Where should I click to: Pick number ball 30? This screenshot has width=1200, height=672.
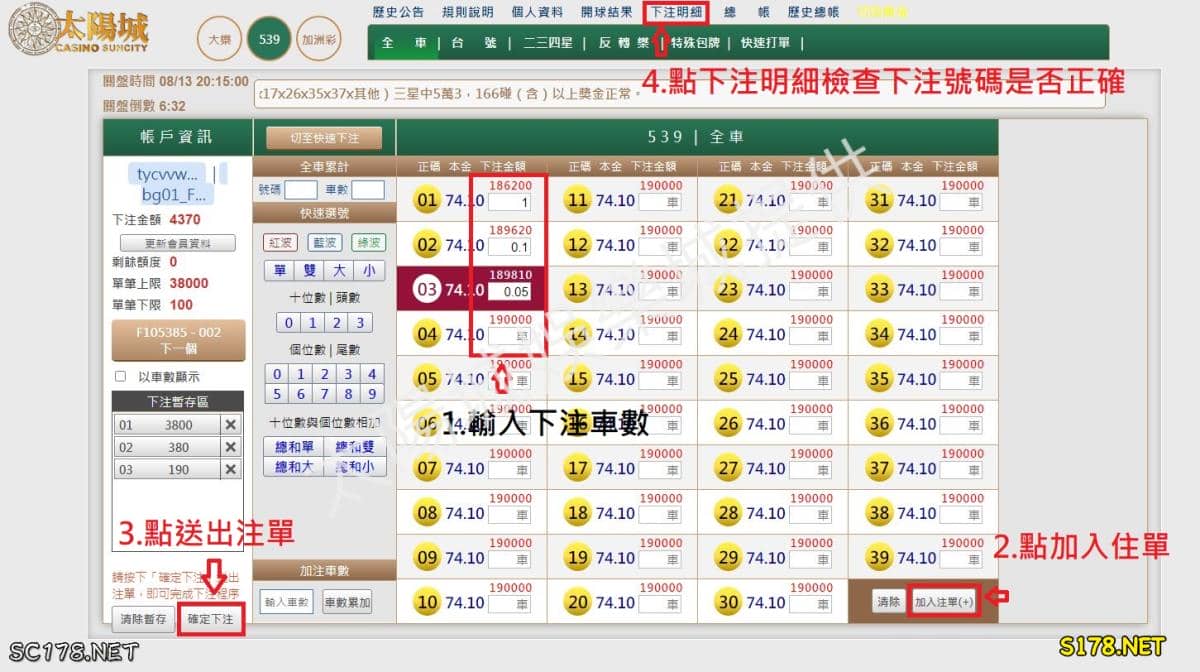(x=728, y=602)
